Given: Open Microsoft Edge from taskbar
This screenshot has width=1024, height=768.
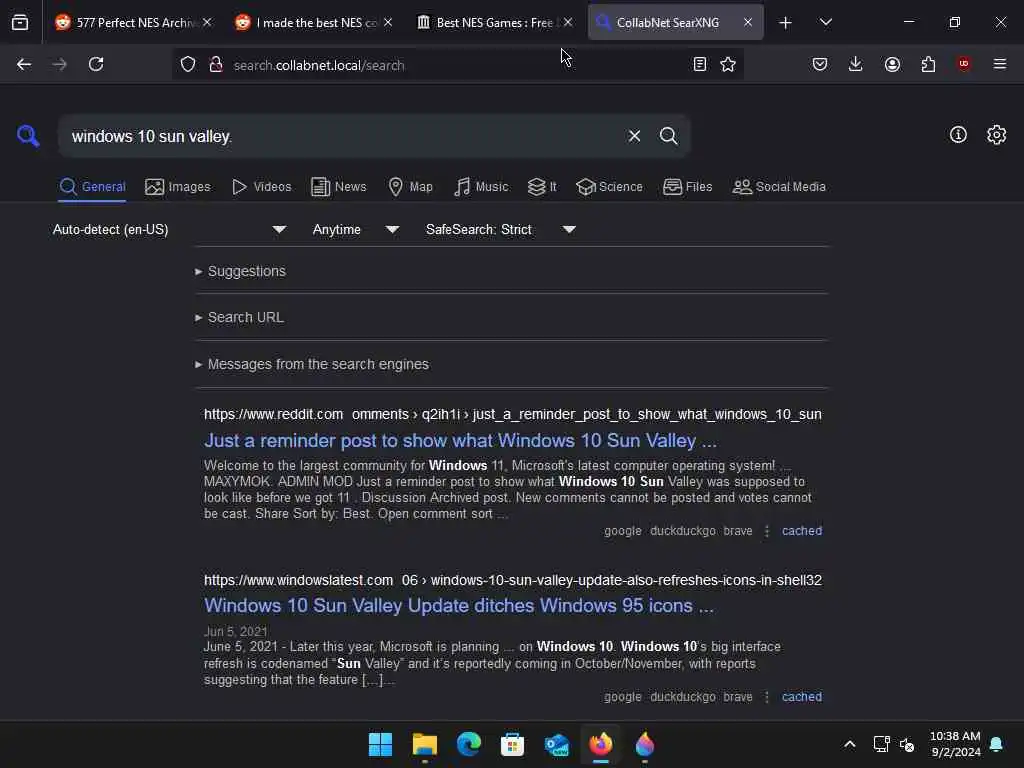Looking at the screenshot, I should click(x=468, y=744).
